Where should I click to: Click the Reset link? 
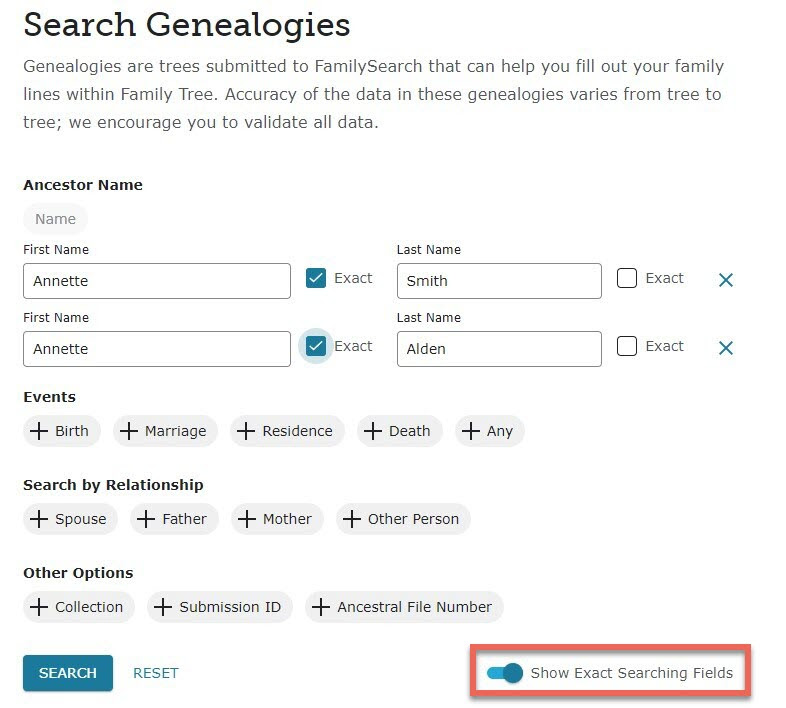pos(156,673)
